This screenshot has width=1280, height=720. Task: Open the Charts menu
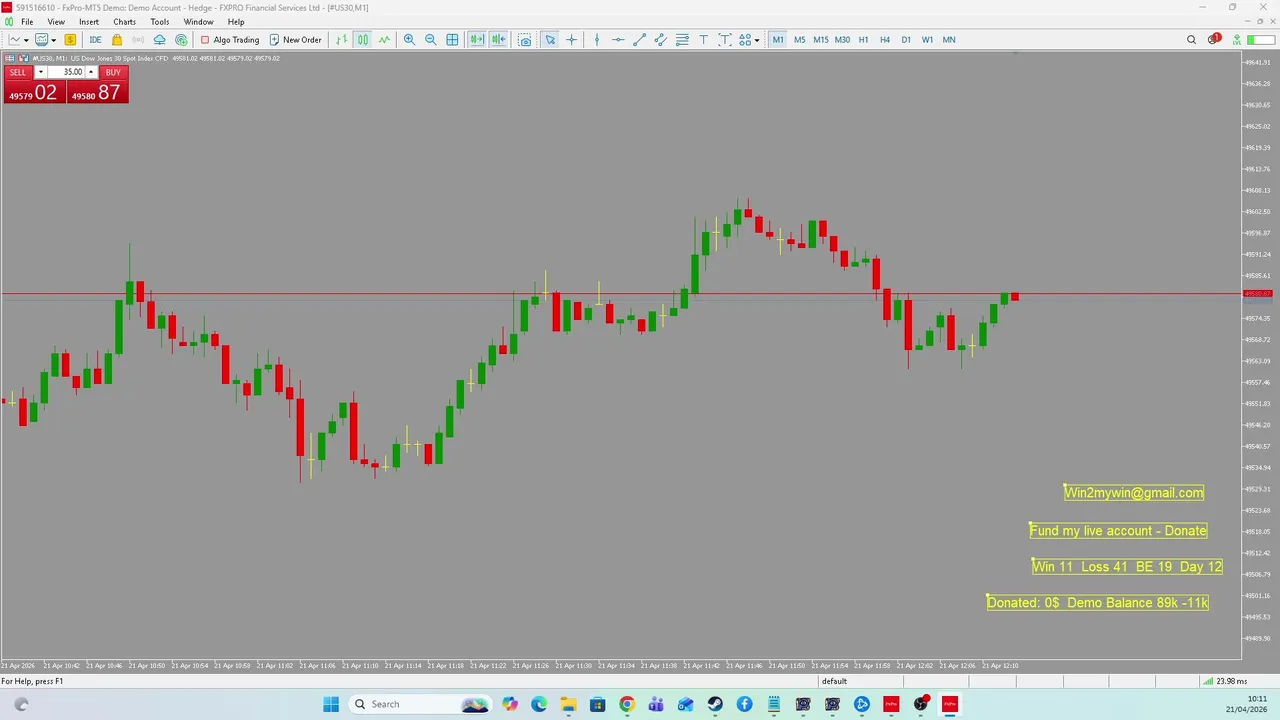124,22
